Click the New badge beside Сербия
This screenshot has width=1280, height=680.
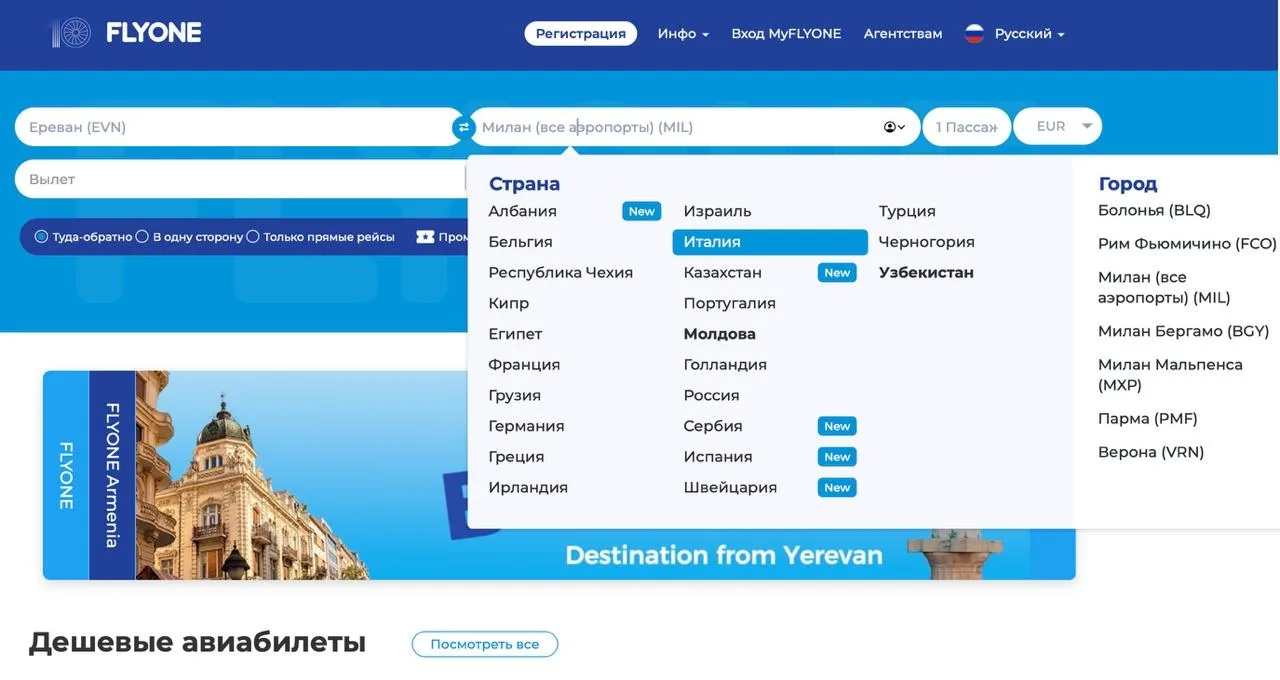tap(837, 426)
